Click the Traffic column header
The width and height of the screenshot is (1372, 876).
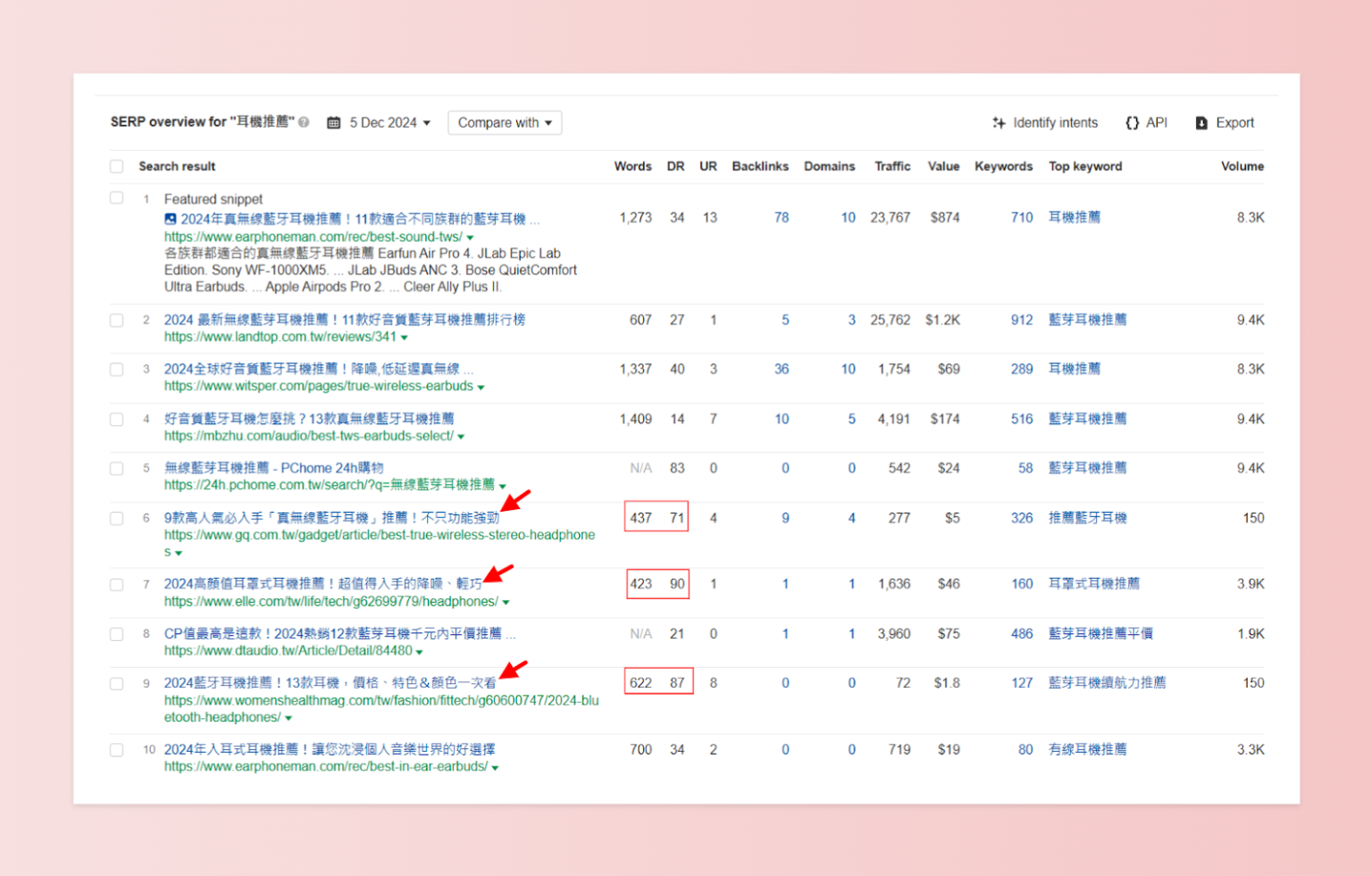pyautogui.click(x=892, y=166)
